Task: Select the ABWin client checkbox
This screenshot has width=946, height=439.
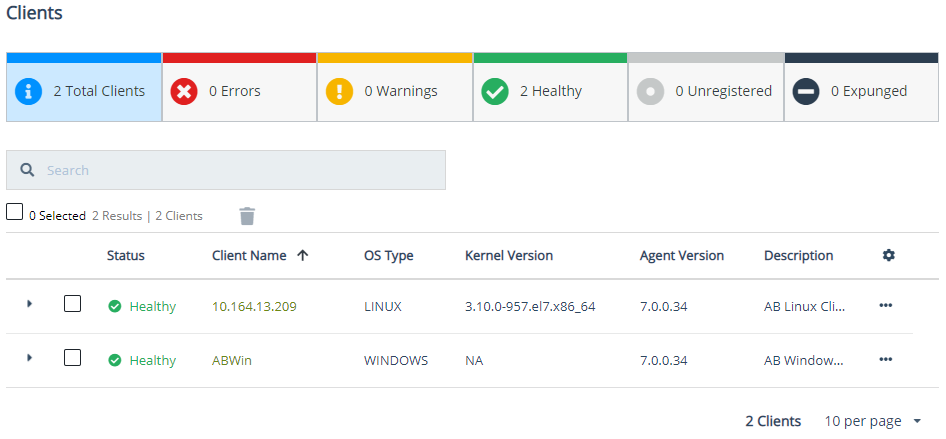Action: [x=72, y=358]
